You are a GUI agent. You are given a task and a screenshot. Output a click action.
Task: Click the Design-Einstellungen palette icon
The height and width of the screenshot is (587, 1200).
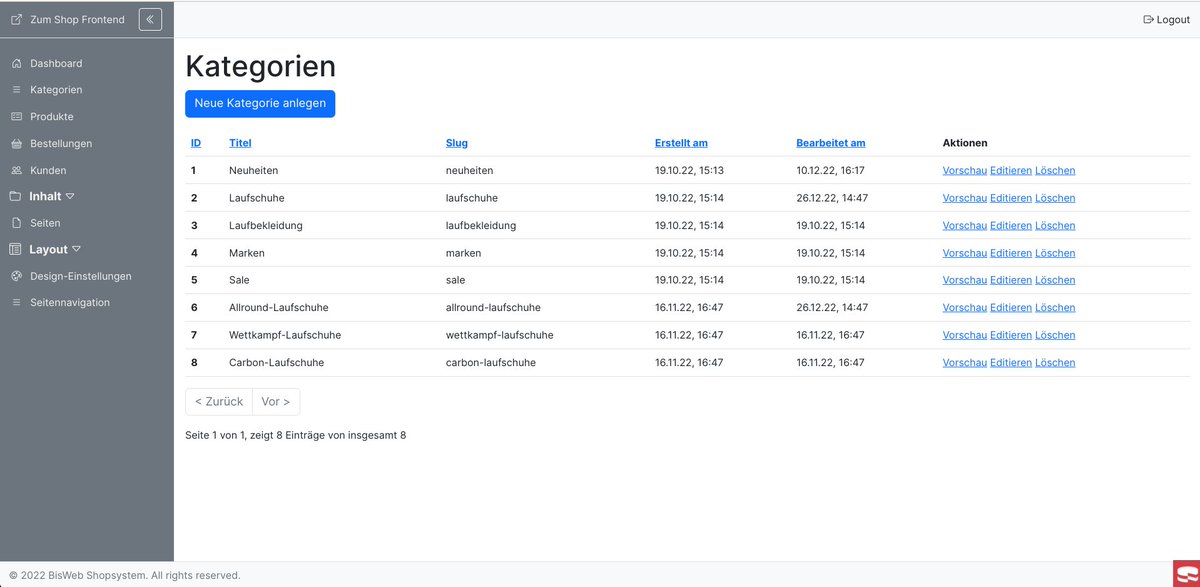click(x=16, y=276)
